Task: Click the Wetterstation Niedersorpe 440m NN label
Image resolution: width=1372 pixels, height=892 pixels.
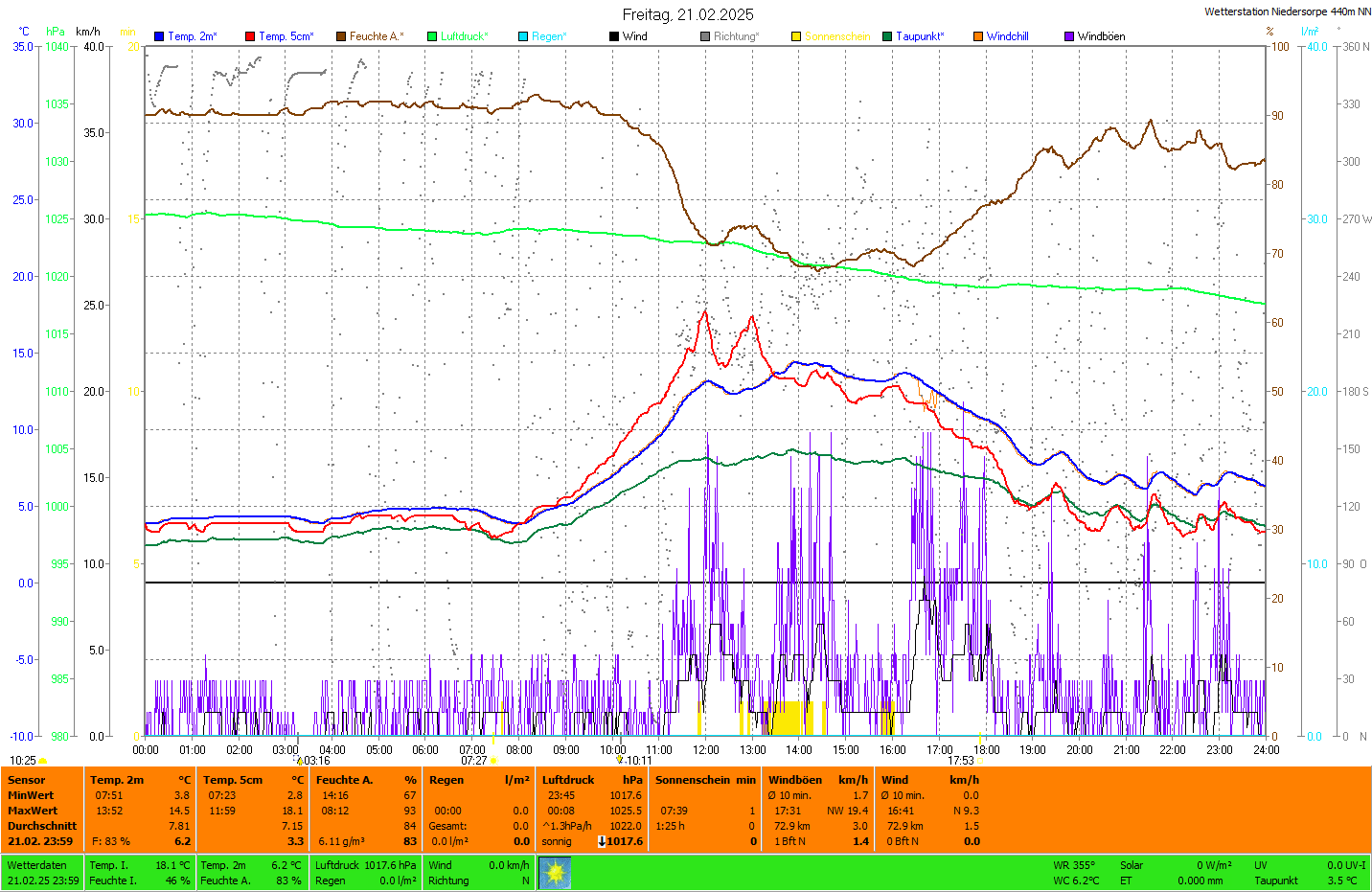Action: [x=1287, y=11]
